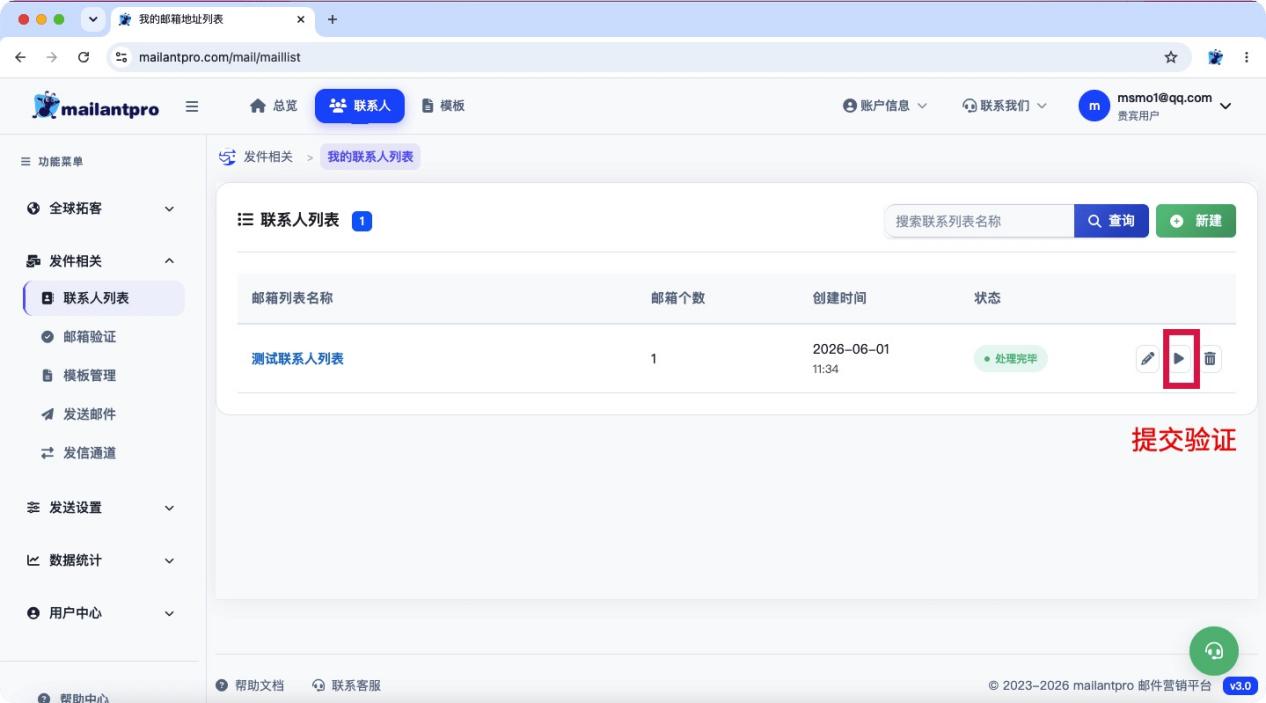Click the 创建时间 column header
Screen dimensions: 1266x703
(840, 298)
